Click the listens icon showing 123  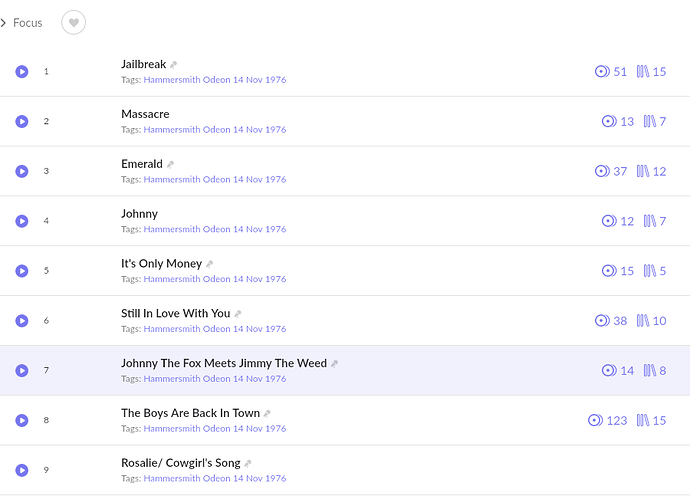pos(595,420)
